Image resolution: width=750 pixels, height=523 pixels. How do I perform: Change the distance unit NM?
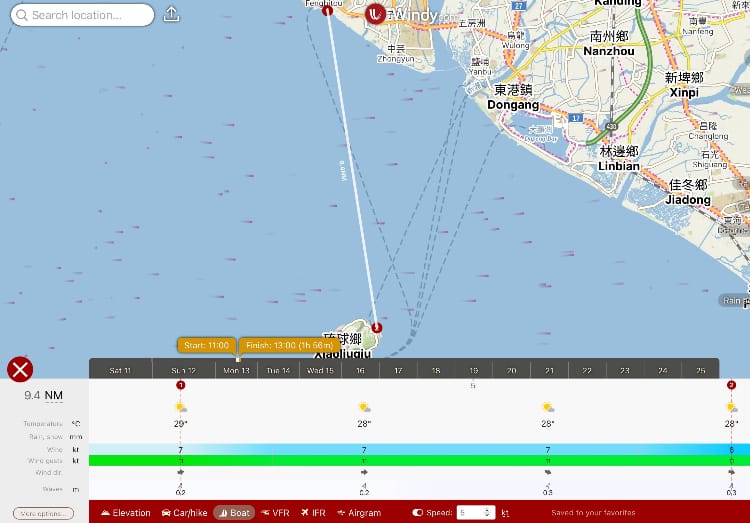click(x=54, y=396)
